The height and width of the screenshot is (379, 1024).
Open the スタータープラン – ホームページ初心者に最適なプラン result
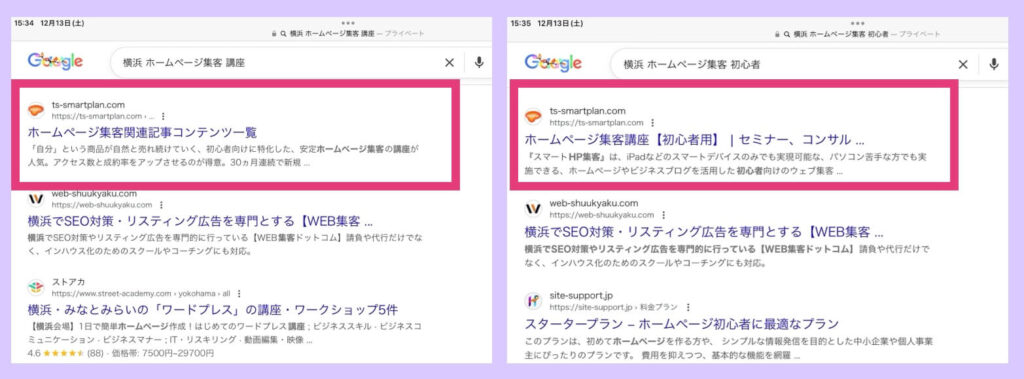(682, 323)
